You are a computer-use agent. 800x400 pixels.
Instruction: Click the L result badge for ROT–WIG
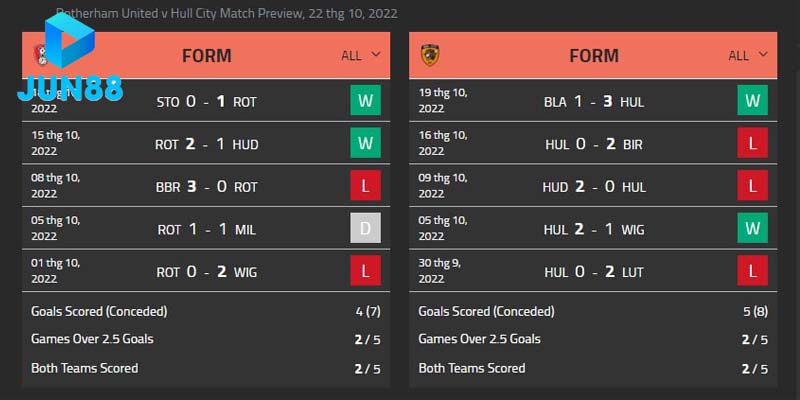click(365, 272)
